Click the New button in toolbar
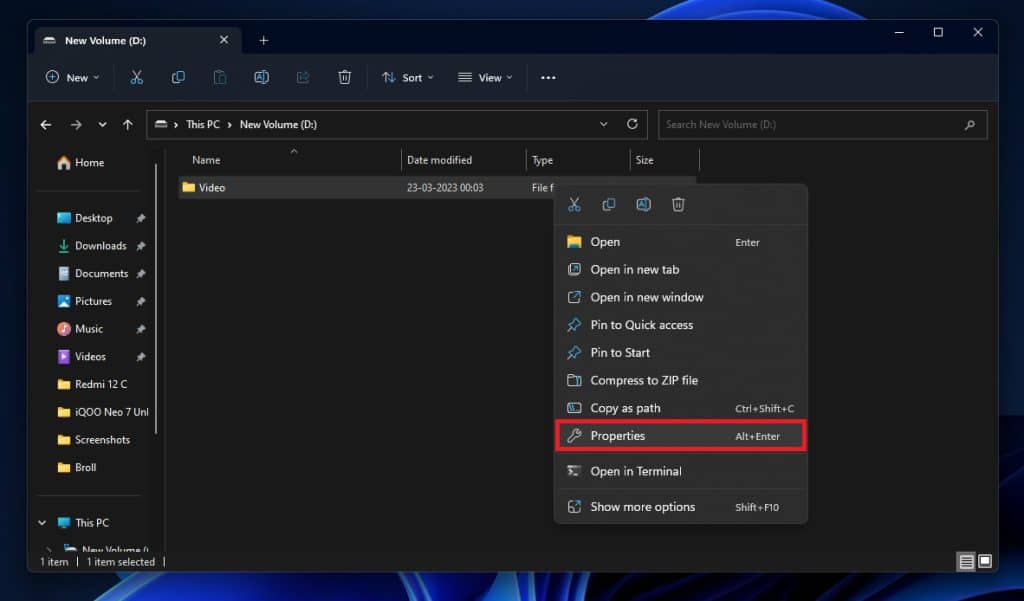This screenshot has width=1024, height=601. pos(72,77)
